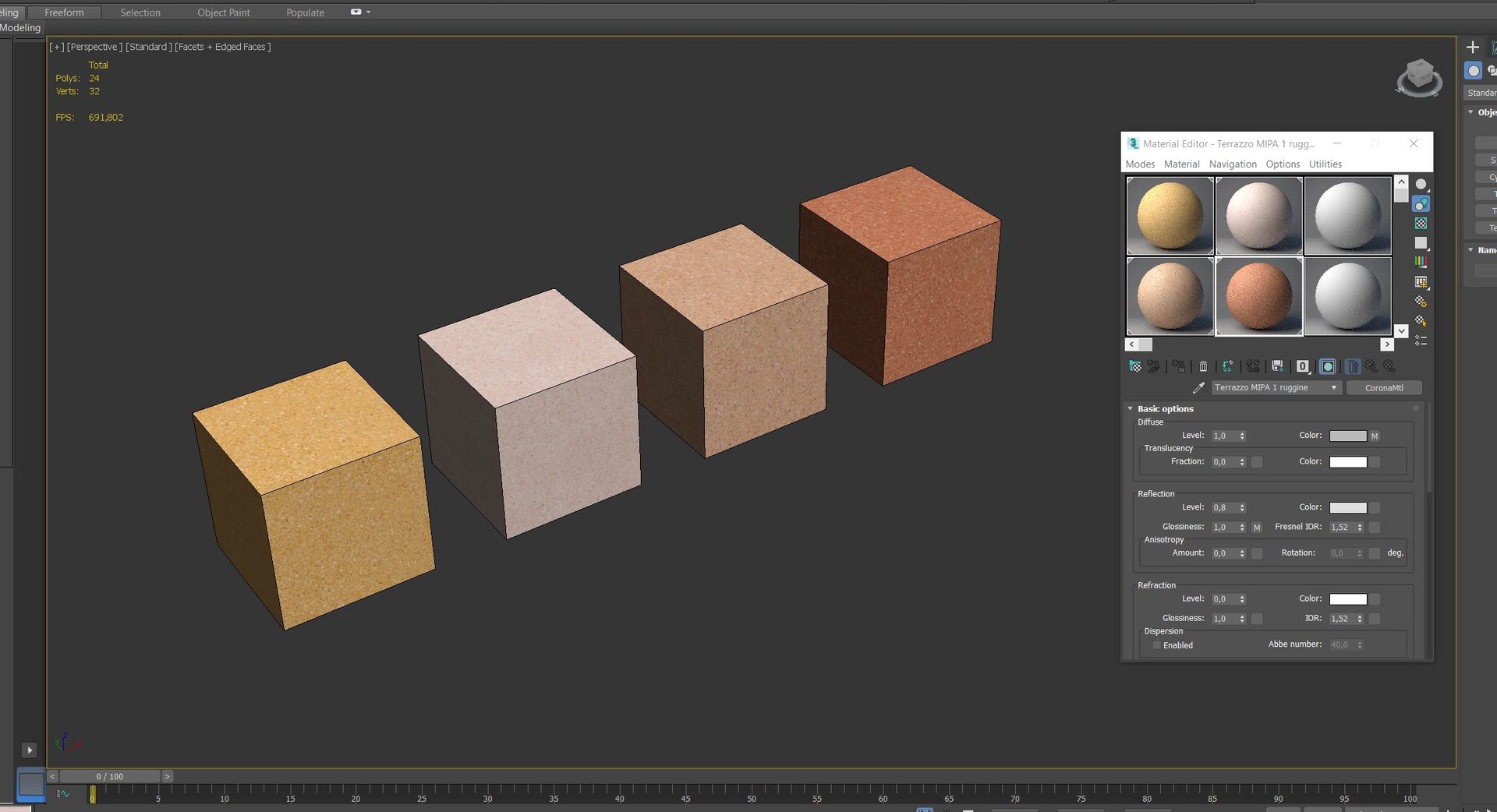The image size is (1497, 812).
Task: Click Anisotropy Amount map slot square
Action: (x=1257, y=553)
